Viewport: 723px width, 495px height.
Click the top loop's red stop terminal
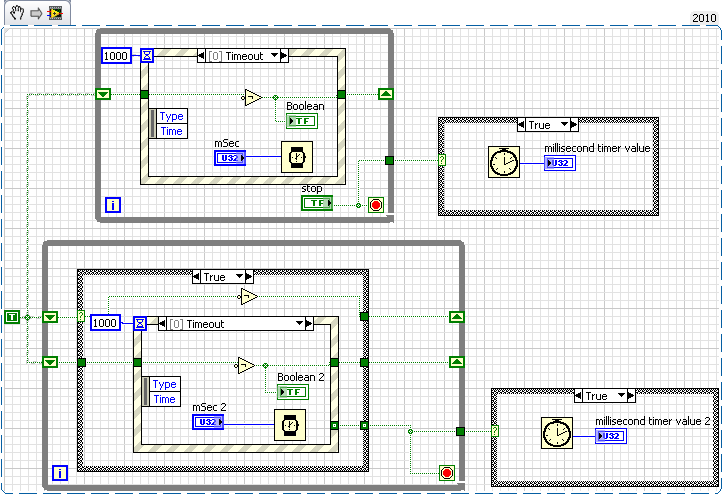click(376, 204)
